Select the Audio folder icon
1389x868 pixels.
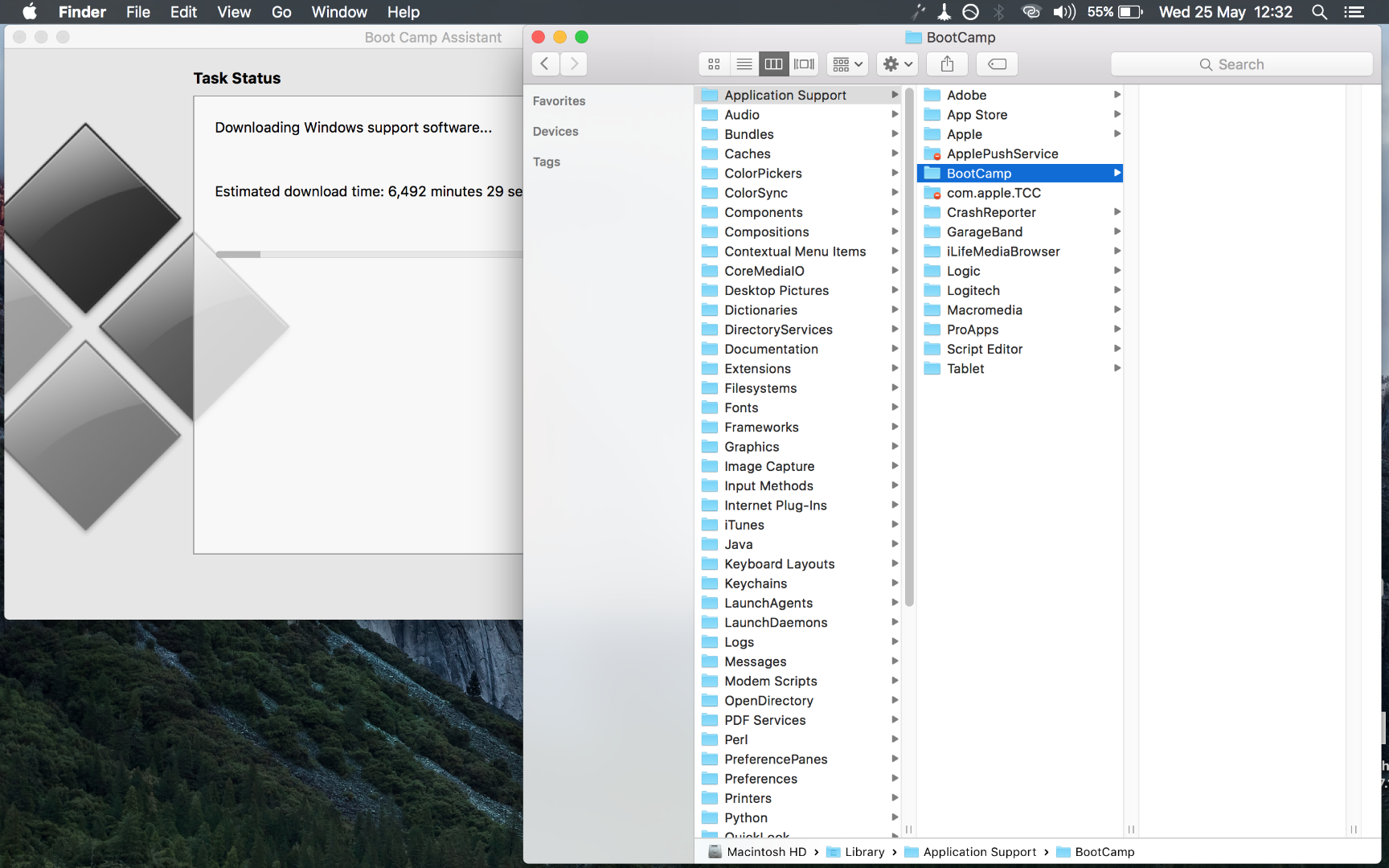(x=710, y=115)
